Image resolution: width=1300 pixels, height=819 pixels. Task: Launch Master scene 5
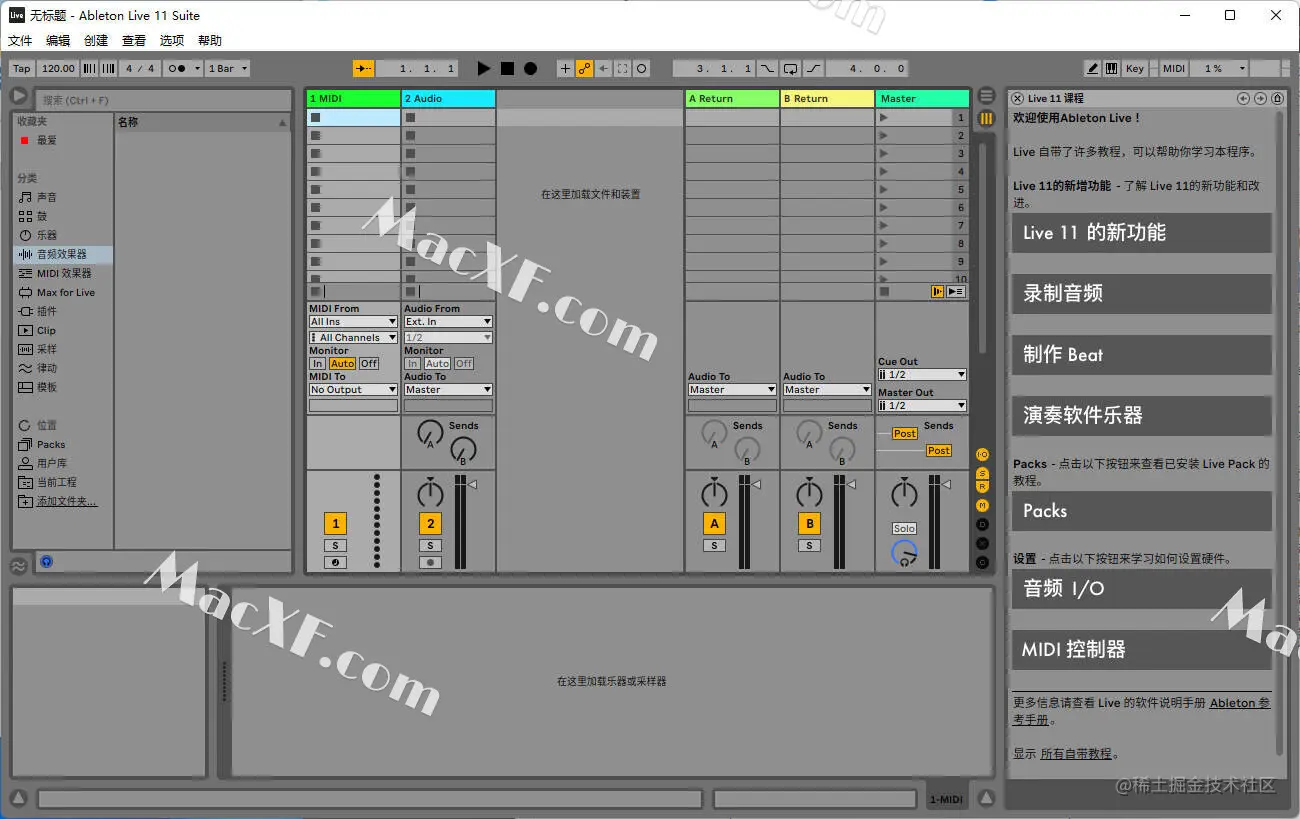point(883,189)
